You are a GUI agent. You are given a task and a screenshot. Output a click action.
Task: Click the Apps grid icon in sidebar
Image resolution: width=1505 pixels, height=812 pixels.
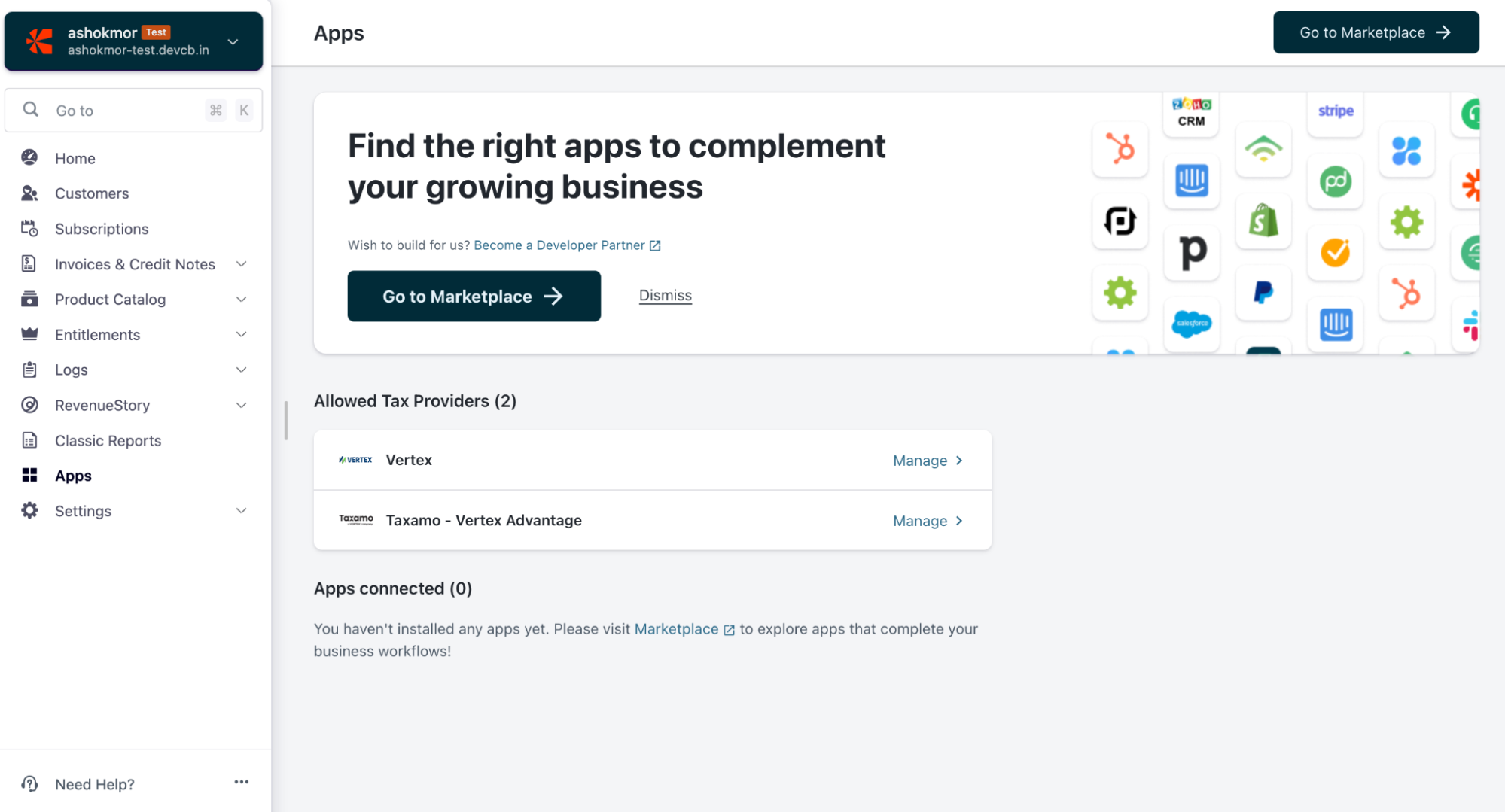[x=29, y=475]
